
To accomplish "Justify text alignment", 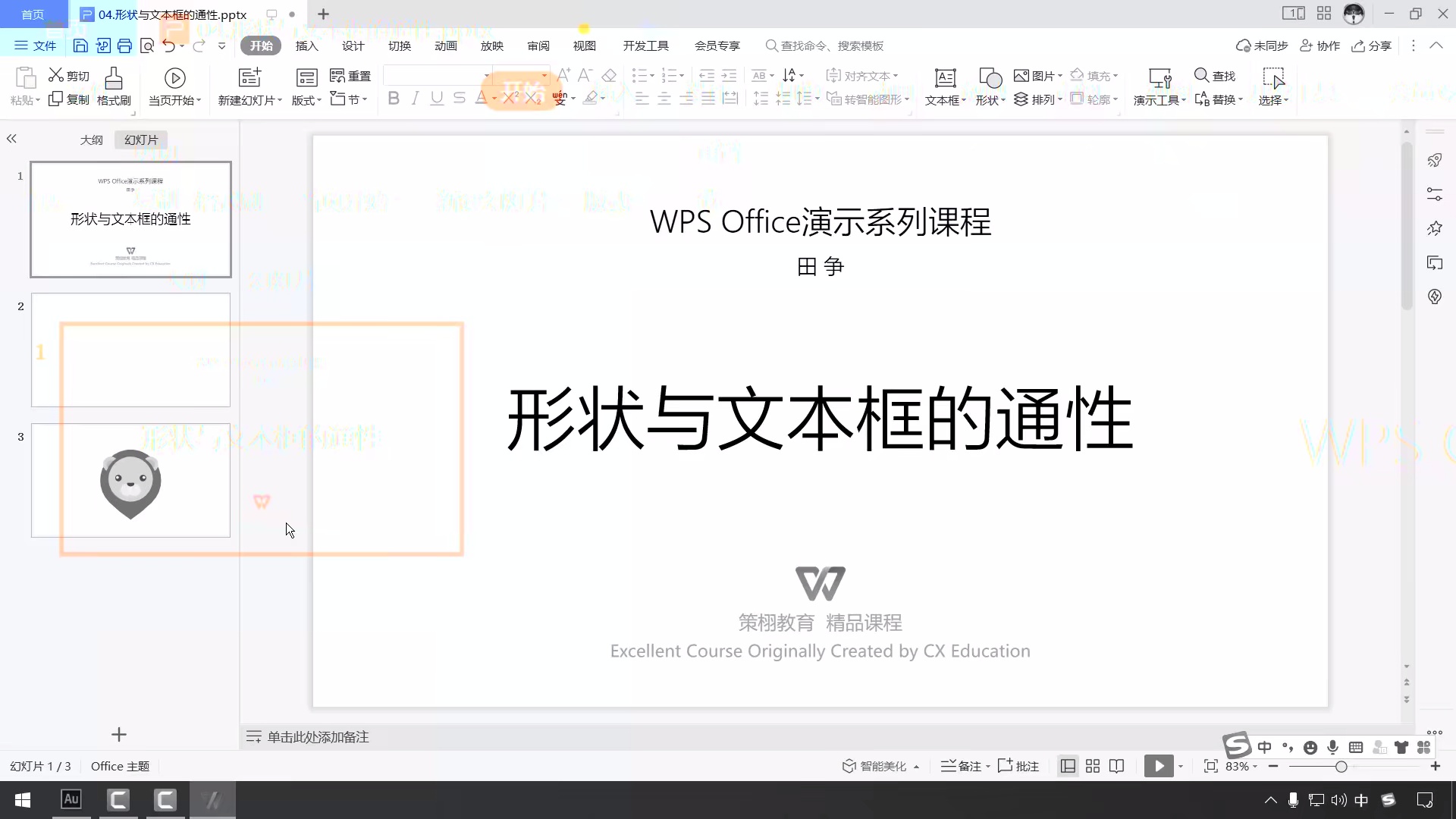I will pyautogui.click(x=708, y=99).
